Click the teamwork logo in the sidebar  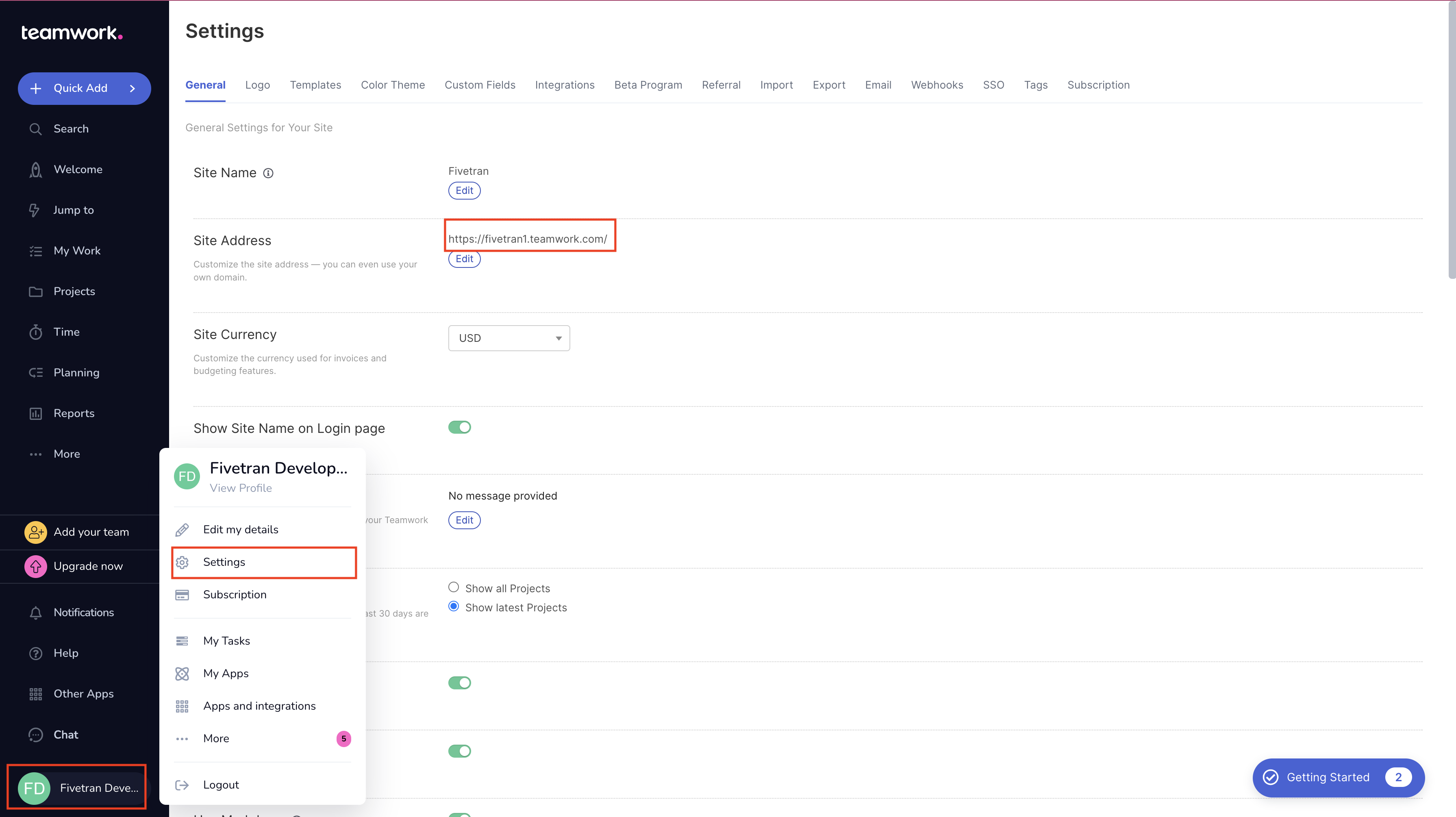pyautogui.click(x=72, y=33)
